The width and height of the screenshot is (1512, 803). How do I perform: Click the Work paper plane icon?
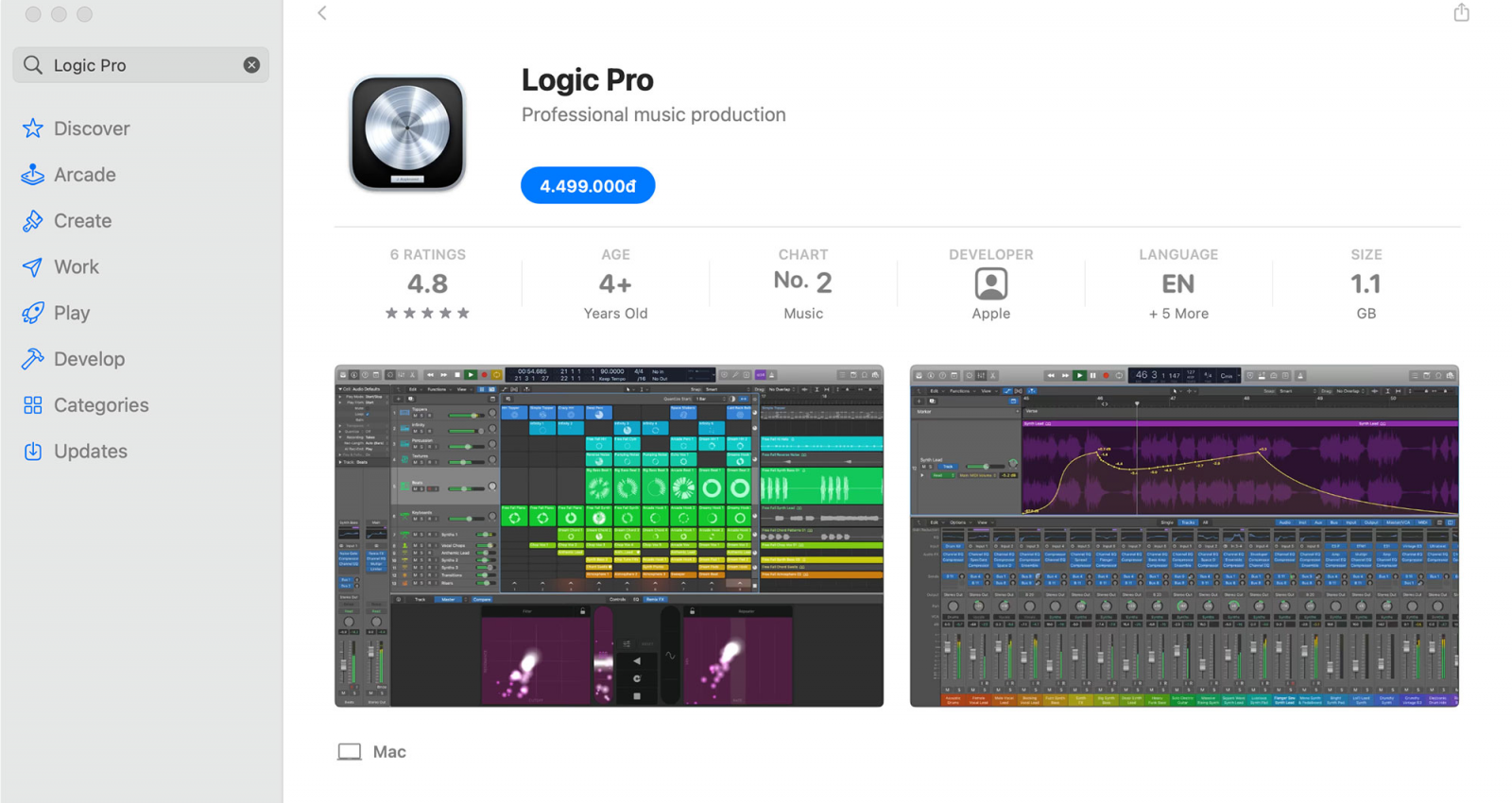pos(33,267)
